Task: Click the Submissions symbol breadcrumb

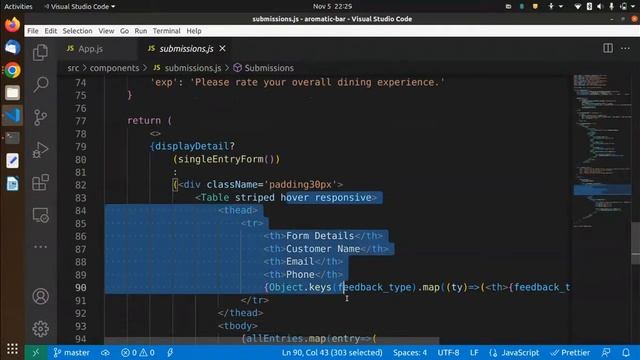Action: (x=269, y=68)
